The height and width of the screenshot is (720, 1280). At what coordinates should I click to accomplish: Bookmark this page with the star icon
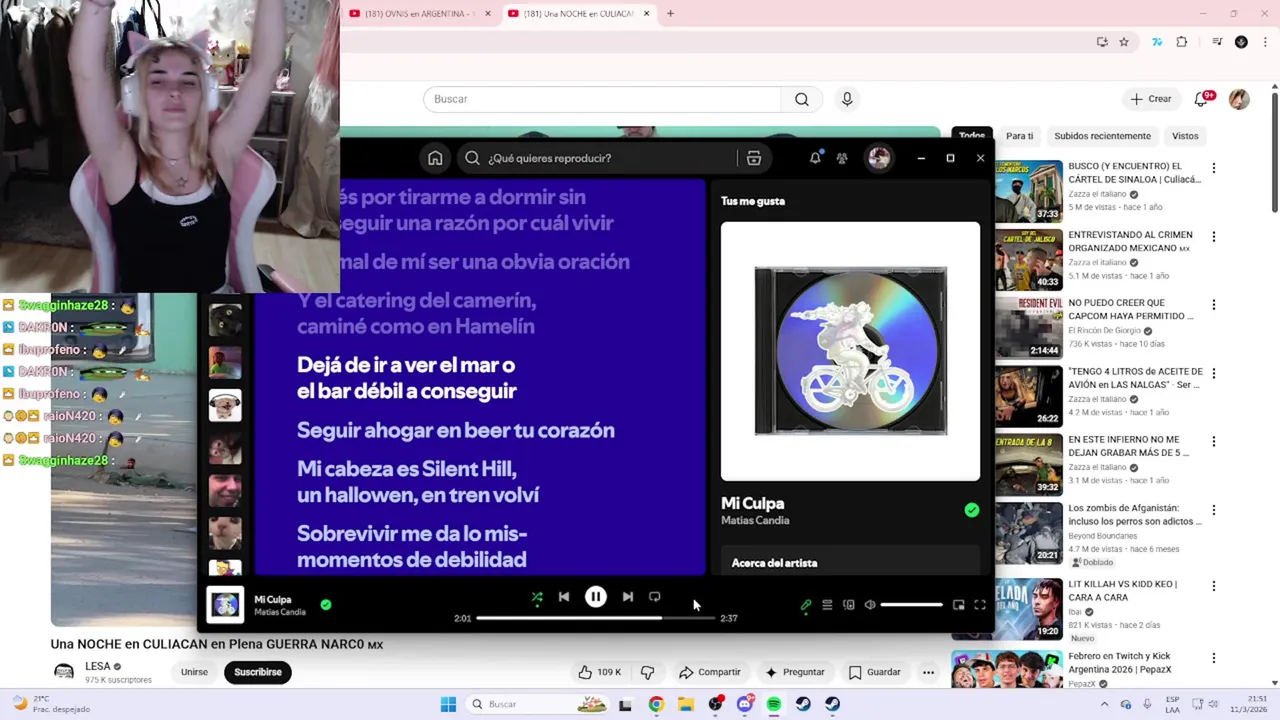pos(1124,42)
